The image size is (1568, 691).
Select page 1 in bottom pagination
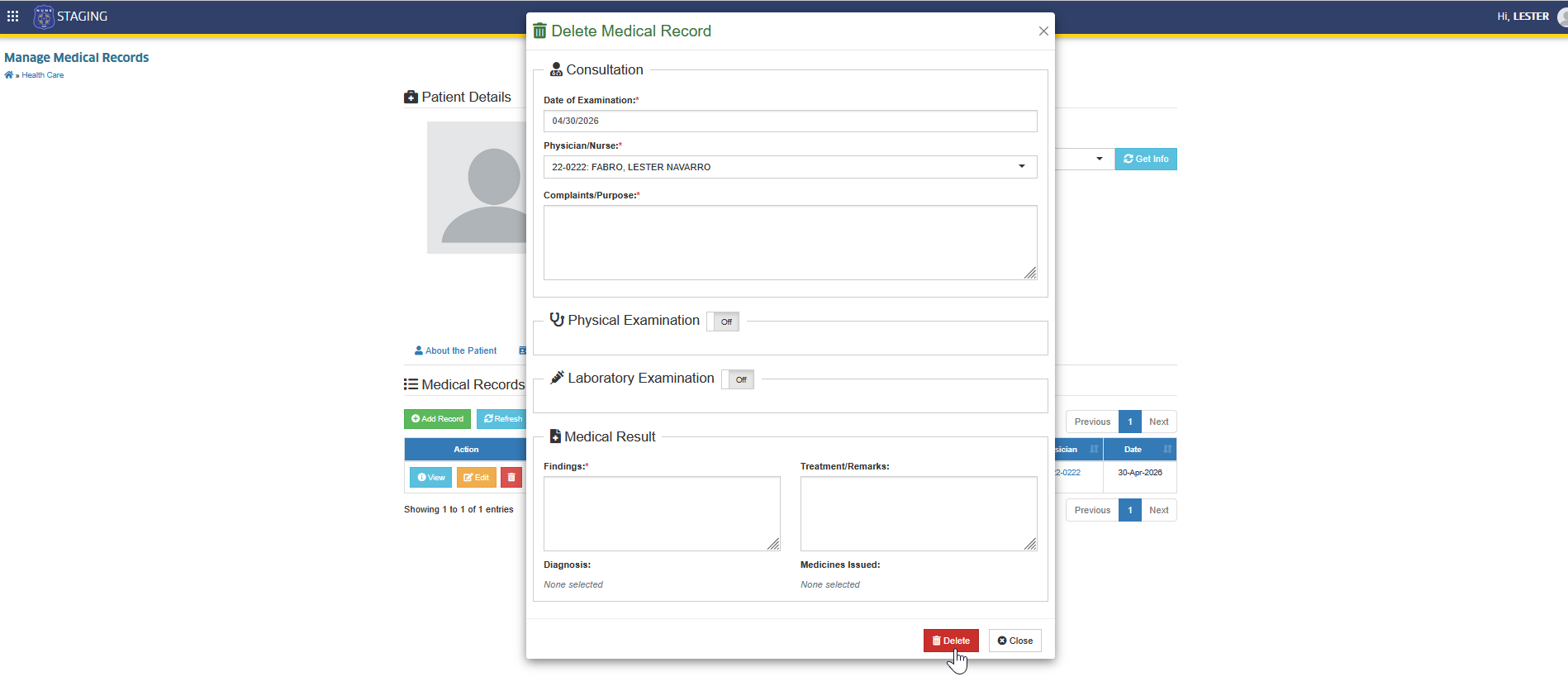pyautogui.click(x=1130, y=510)
